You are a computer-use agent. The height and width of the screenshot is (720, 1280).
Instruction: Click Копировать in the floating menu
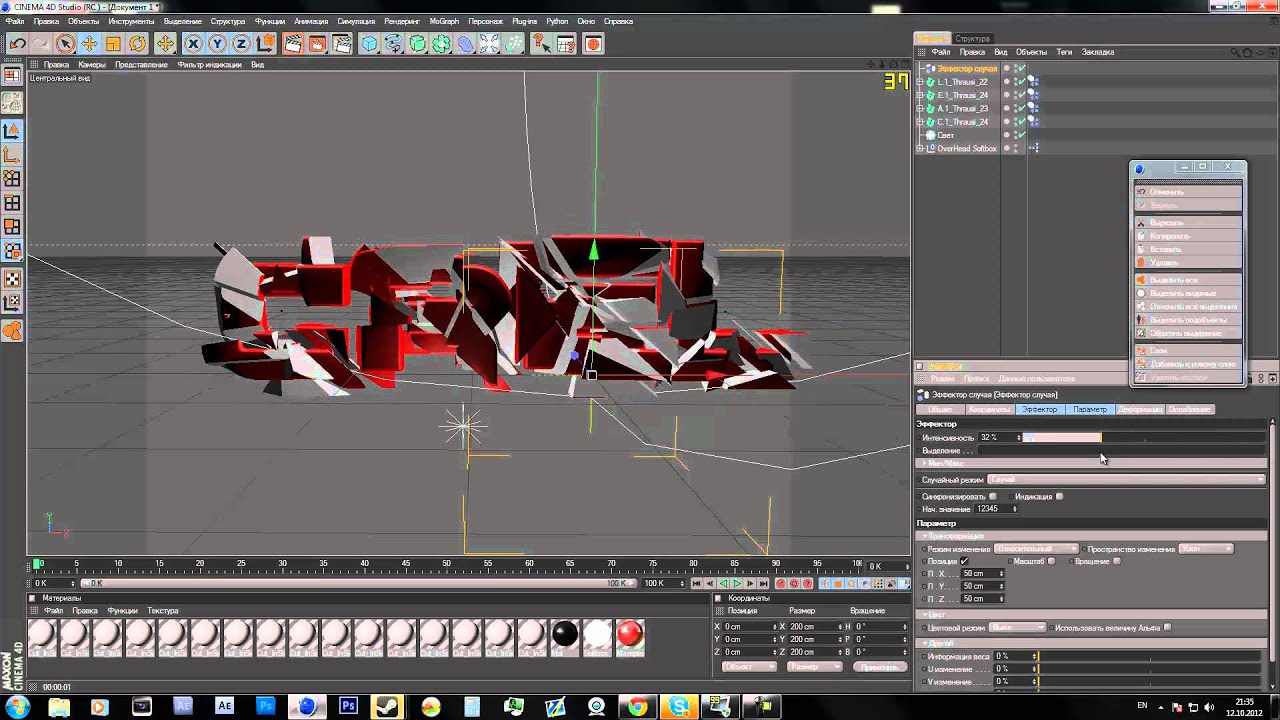(1187, 236)
